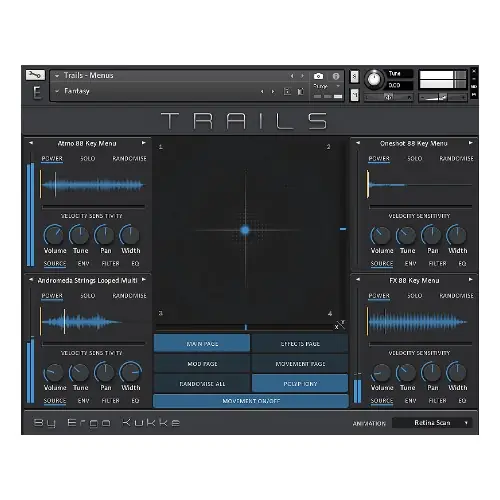Open the Animation Retina Scan dropdown
The image size is (500, 500).
pyautogui.click(x=432, y=423)
